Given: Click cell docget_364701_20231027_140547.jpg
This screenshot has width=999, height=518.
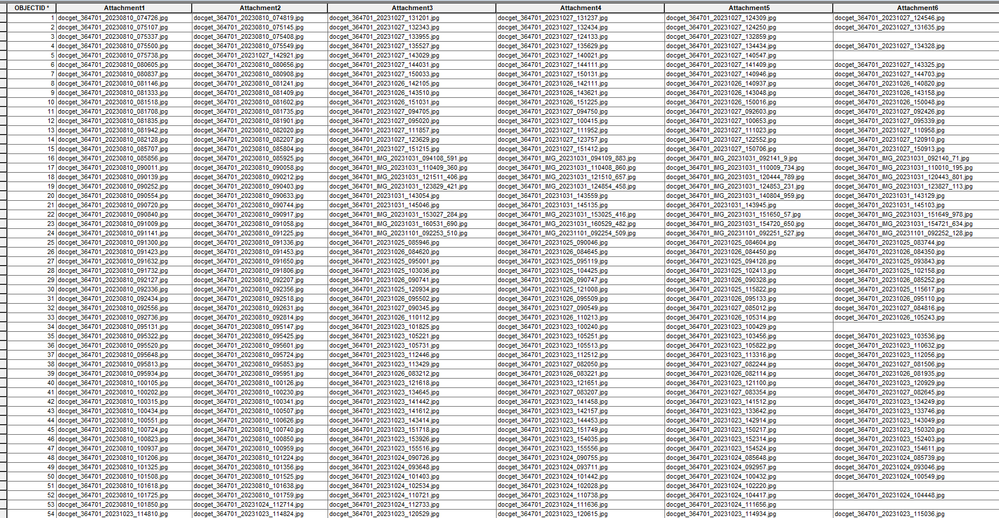Looking at the screenshot, I should pyautogui.click(x=749, y=55).
